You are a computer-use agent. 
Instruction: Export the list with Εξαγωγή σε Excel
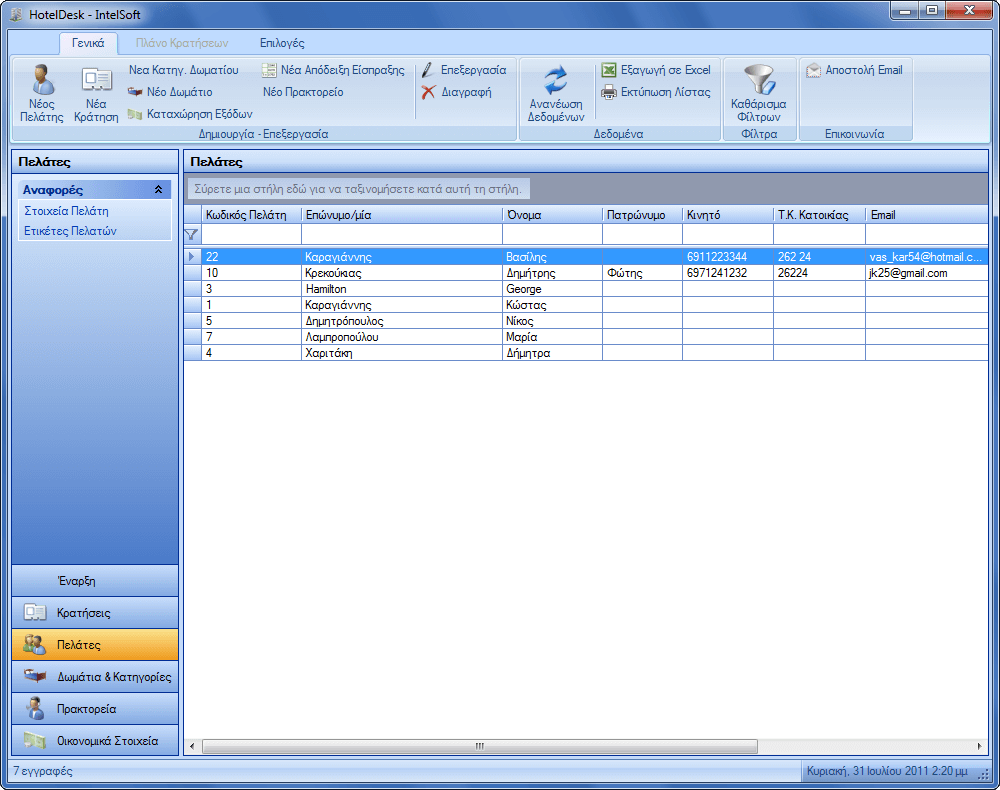pyautogui.click(x=656, y=70)
